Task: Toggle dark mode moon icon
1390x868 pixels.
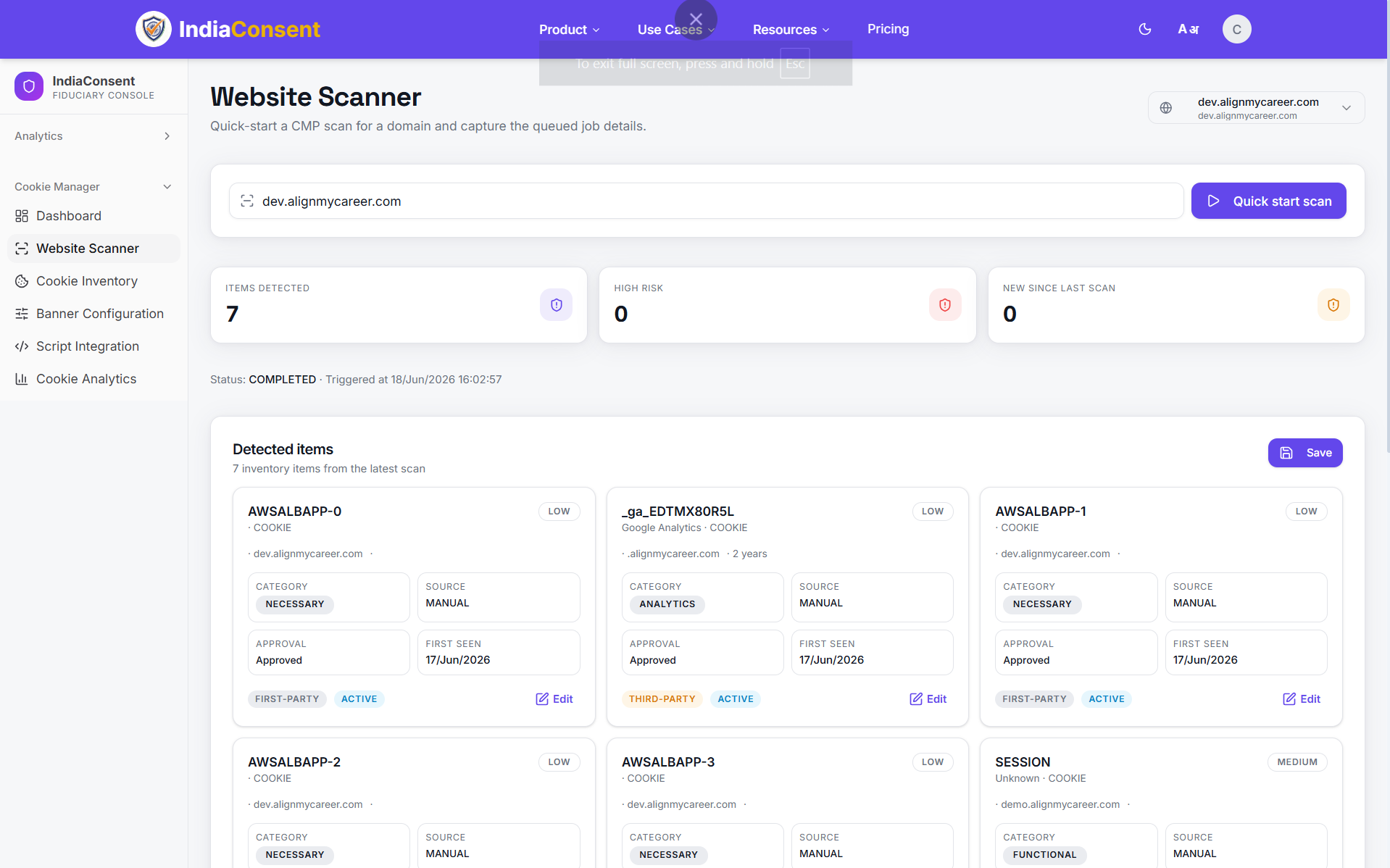Action: coord(1145,29)
